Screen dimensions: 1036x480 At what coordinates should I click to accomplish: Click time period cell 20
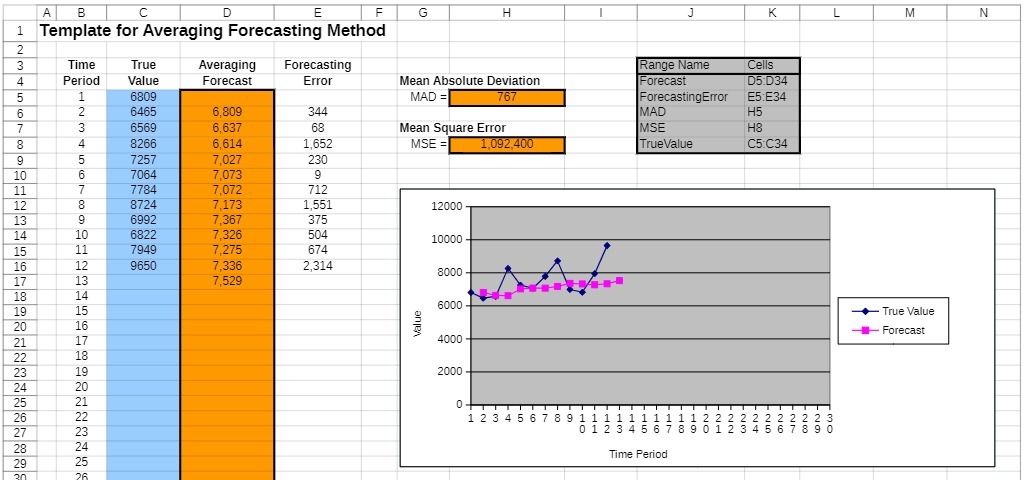tap(81, 387)
